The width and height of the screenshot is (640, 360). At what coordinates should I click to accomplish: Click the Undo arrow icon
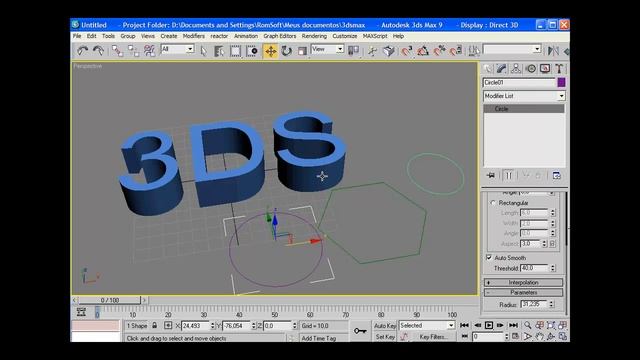coord(83,51)
